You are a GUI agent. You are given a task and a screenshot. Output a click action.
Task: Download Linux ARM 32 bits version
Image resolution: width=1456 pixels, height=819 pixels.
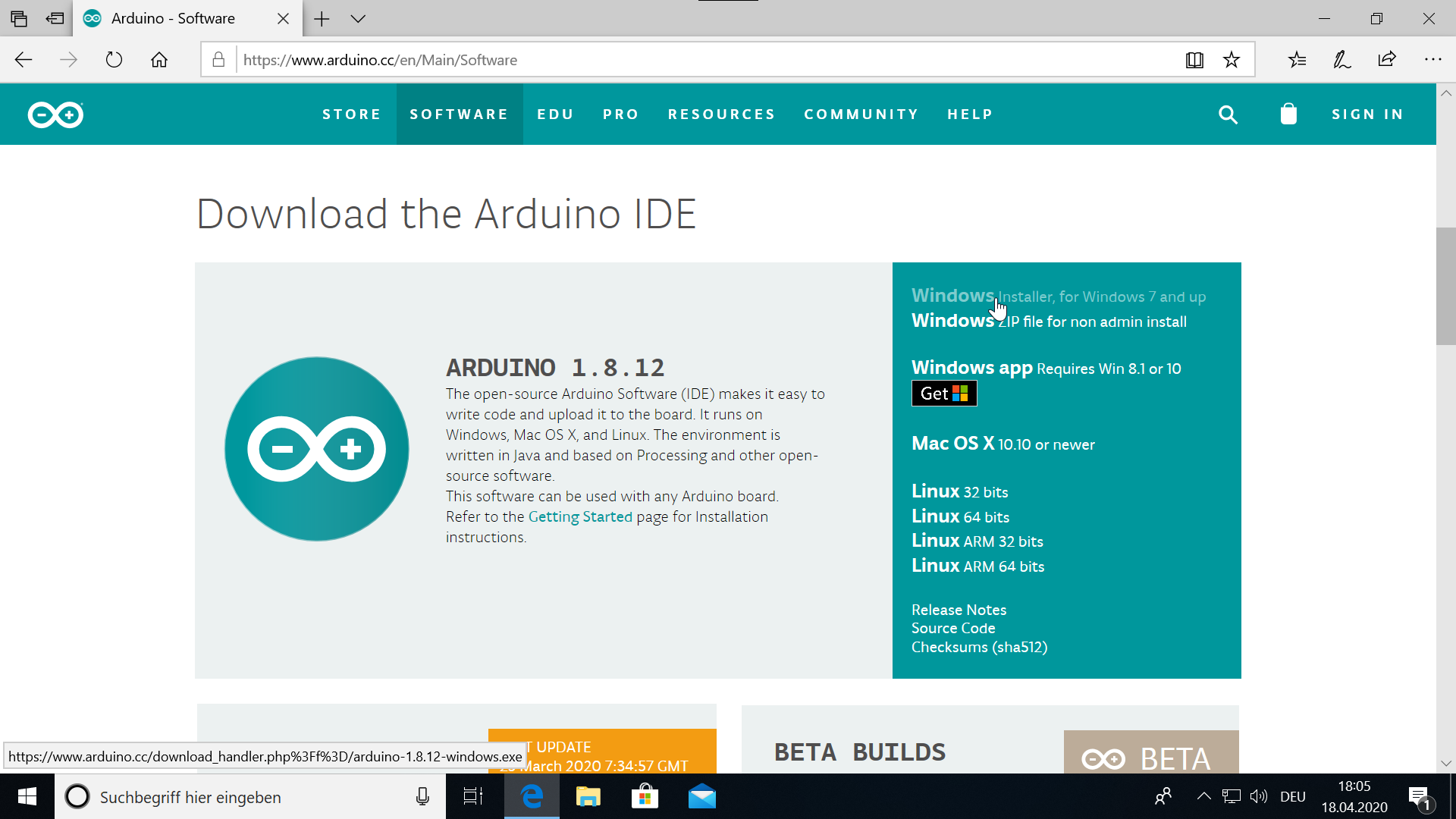977,541
